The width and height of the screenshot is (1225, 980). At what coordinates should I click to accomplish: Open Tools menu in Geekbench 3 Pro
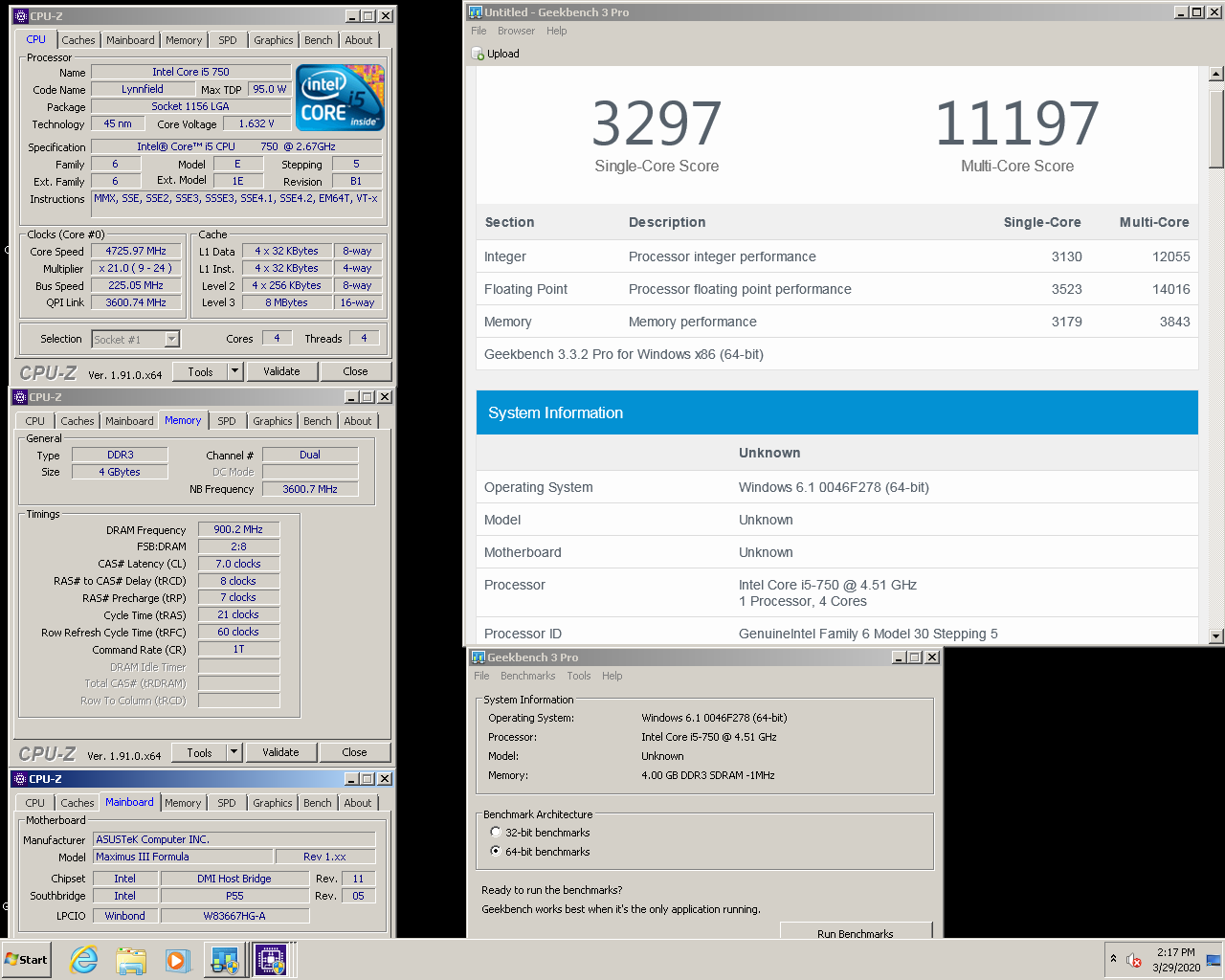pyautogui.click(x=579, y=676)
